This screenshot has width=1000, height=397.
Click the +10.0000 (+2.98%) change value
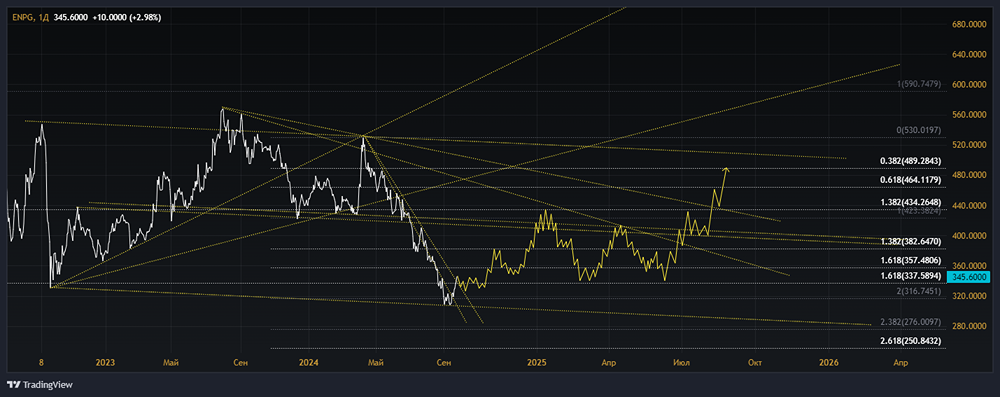(x=126, y=18)
